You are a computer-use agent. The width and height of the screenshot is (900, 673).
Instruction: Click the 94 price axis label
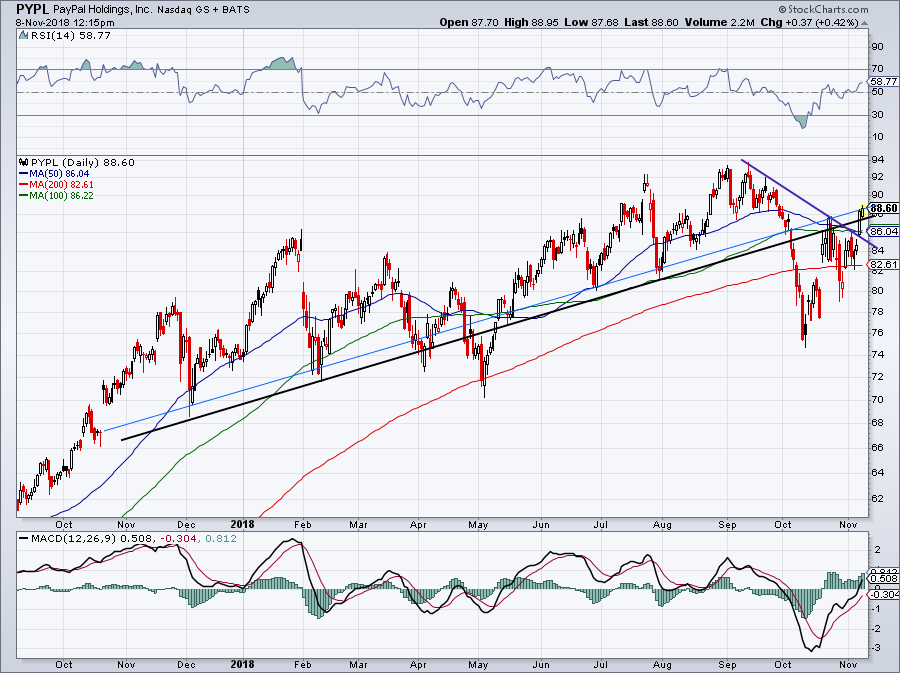coord(878,160)
